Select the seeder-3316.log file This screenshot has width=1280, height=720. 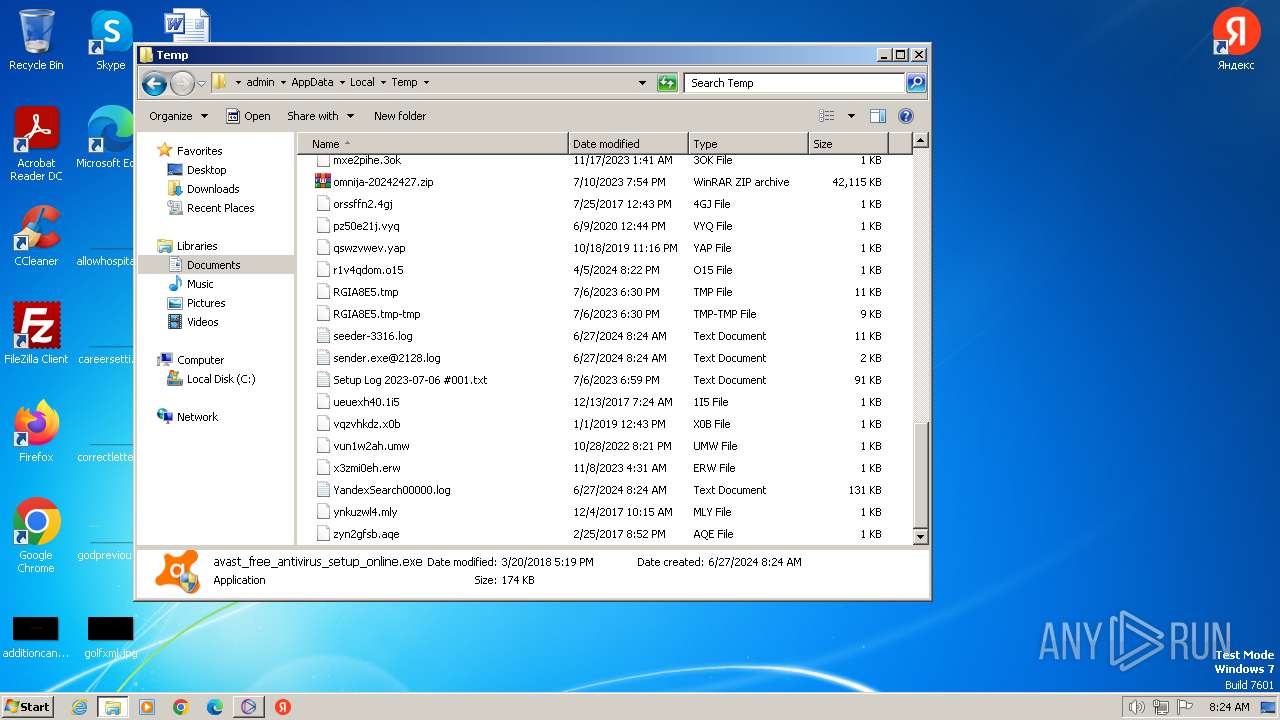[x=372, y=336]
